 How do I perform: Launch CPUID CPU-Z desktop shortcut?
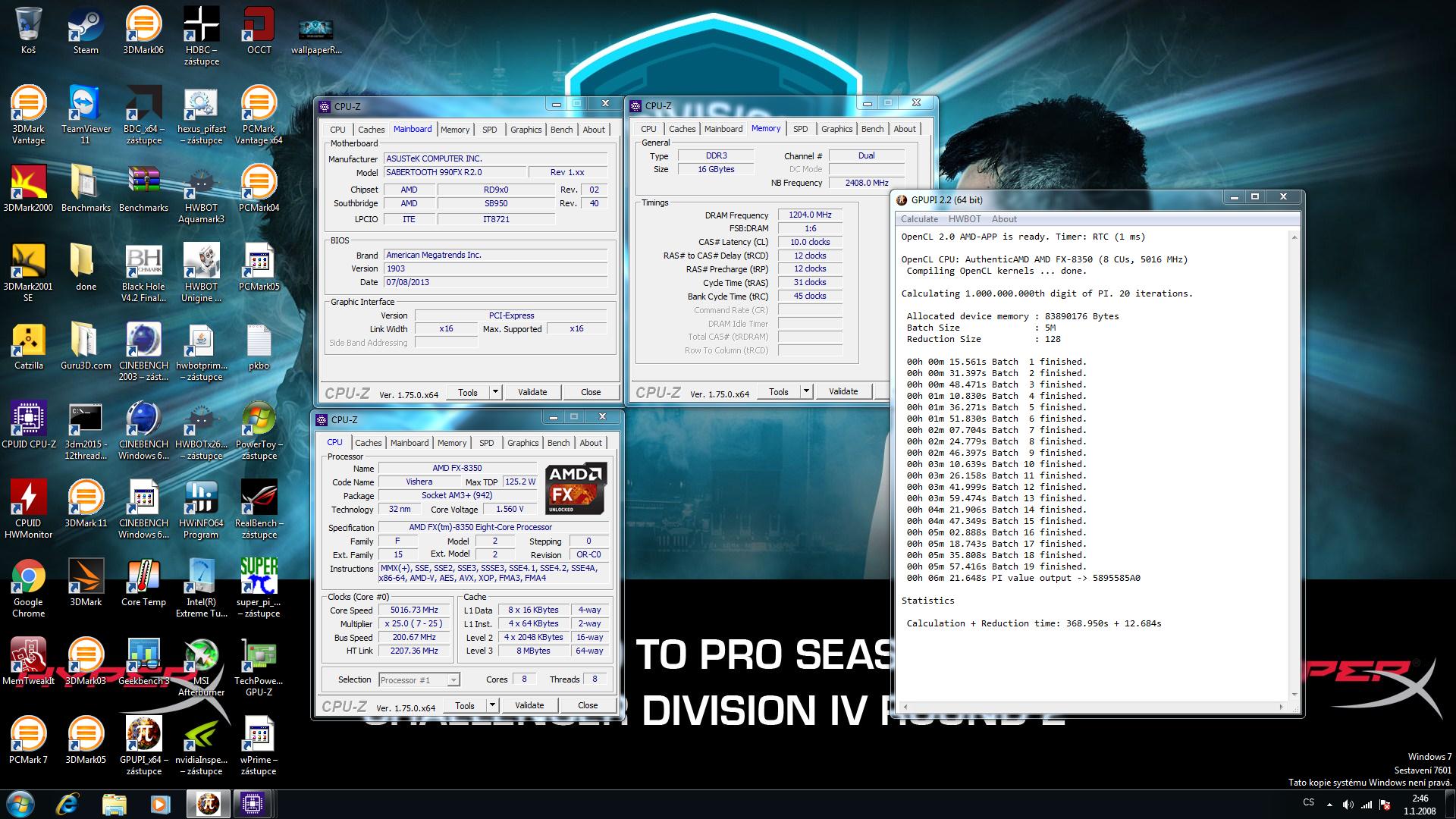[28, 425]
